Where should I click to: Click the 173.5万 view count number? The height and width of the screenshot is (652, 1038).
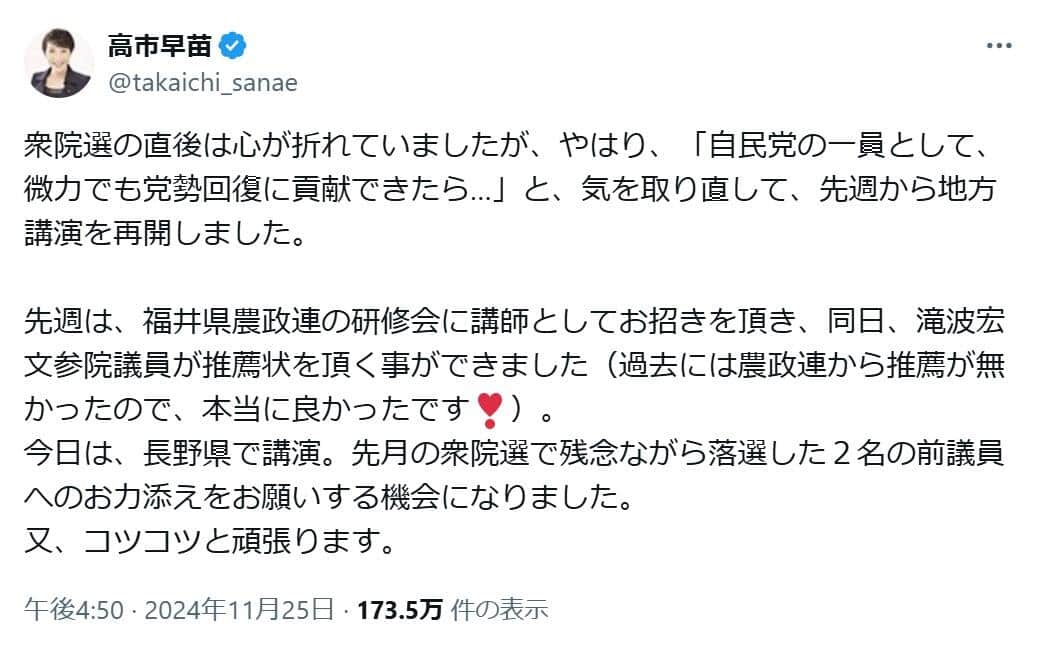coord(400,609)
